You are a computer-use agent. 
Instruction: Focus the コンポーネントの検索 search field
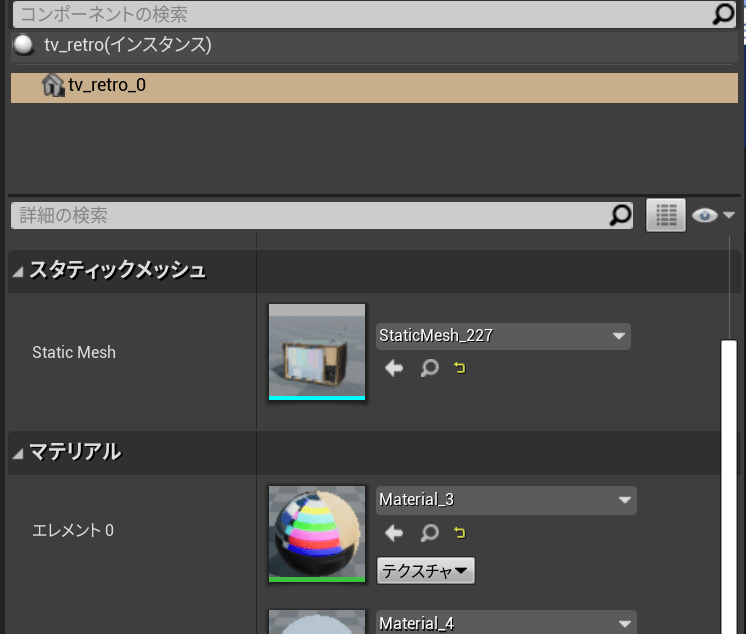pos(374,14)
